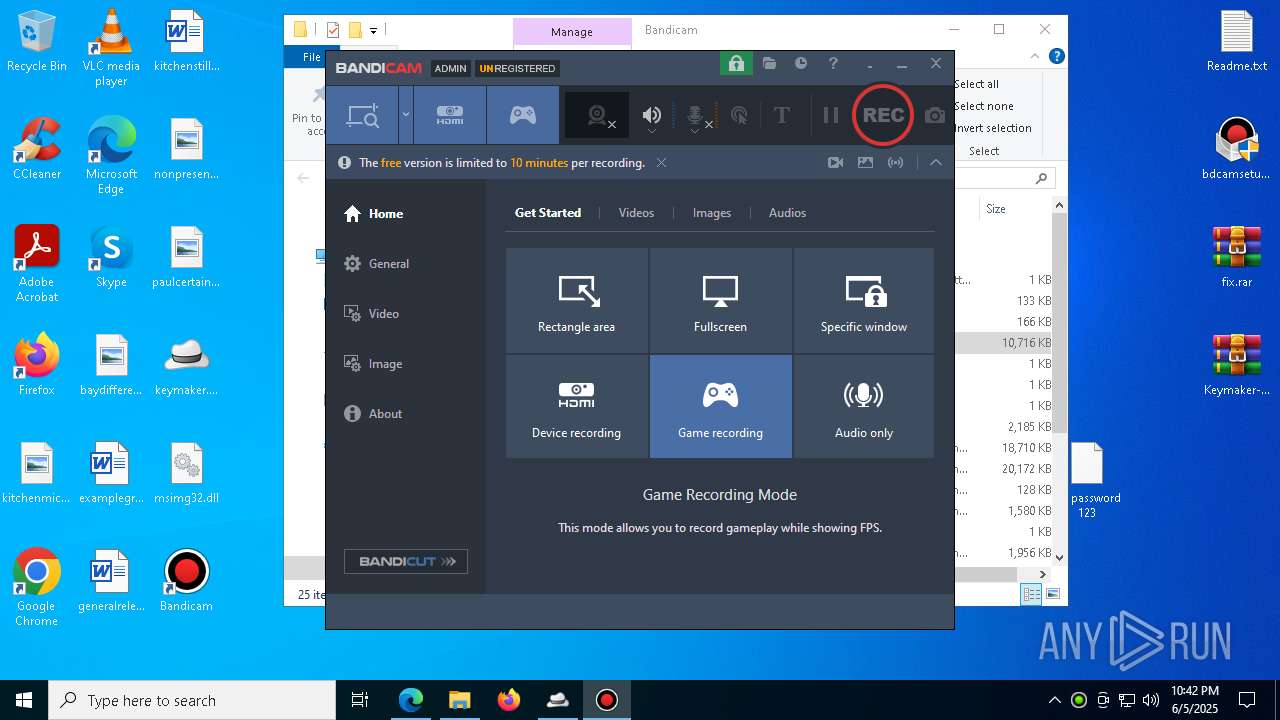Toggle the mouse cursor effect icon
Viewport: 1280px width, 720px height.
point(740,116)
